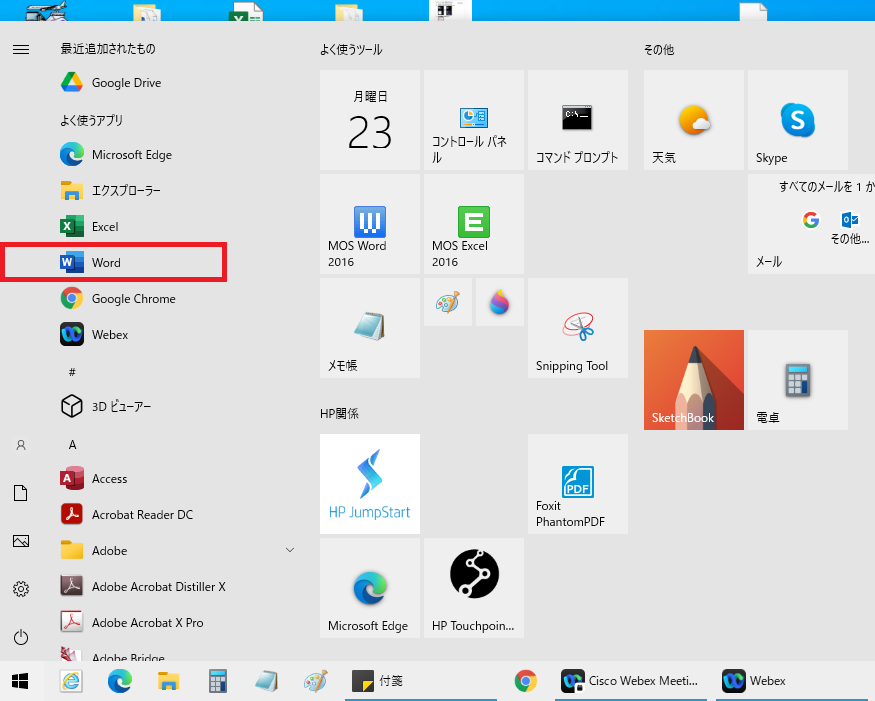Open Notepad from the taskbar
This screenshot has width=875, height=701.
pos(266,681)
